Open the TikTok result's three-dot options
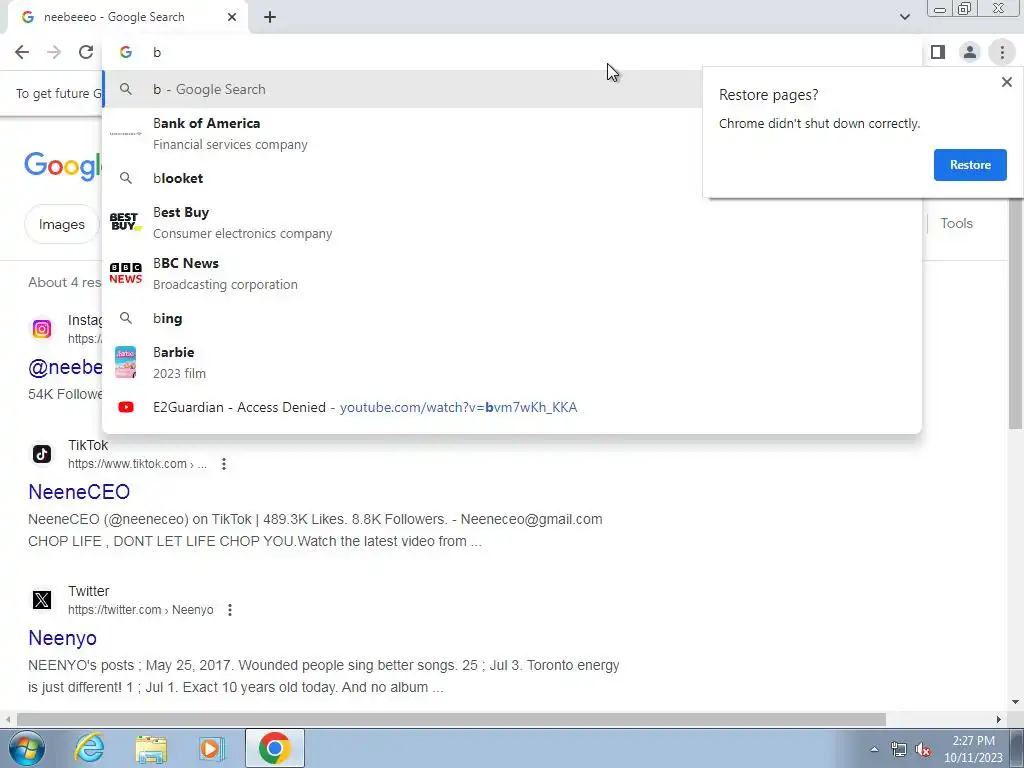This screenshot has width=1024, height=768. click(224, 464)
